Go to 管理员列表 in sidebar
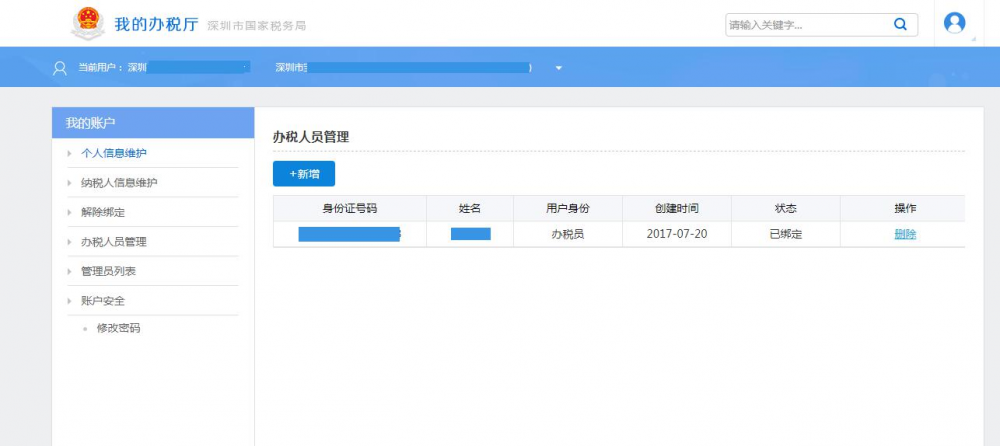The width and height of the screenshot is (1000, 446). tap(108, 271)
